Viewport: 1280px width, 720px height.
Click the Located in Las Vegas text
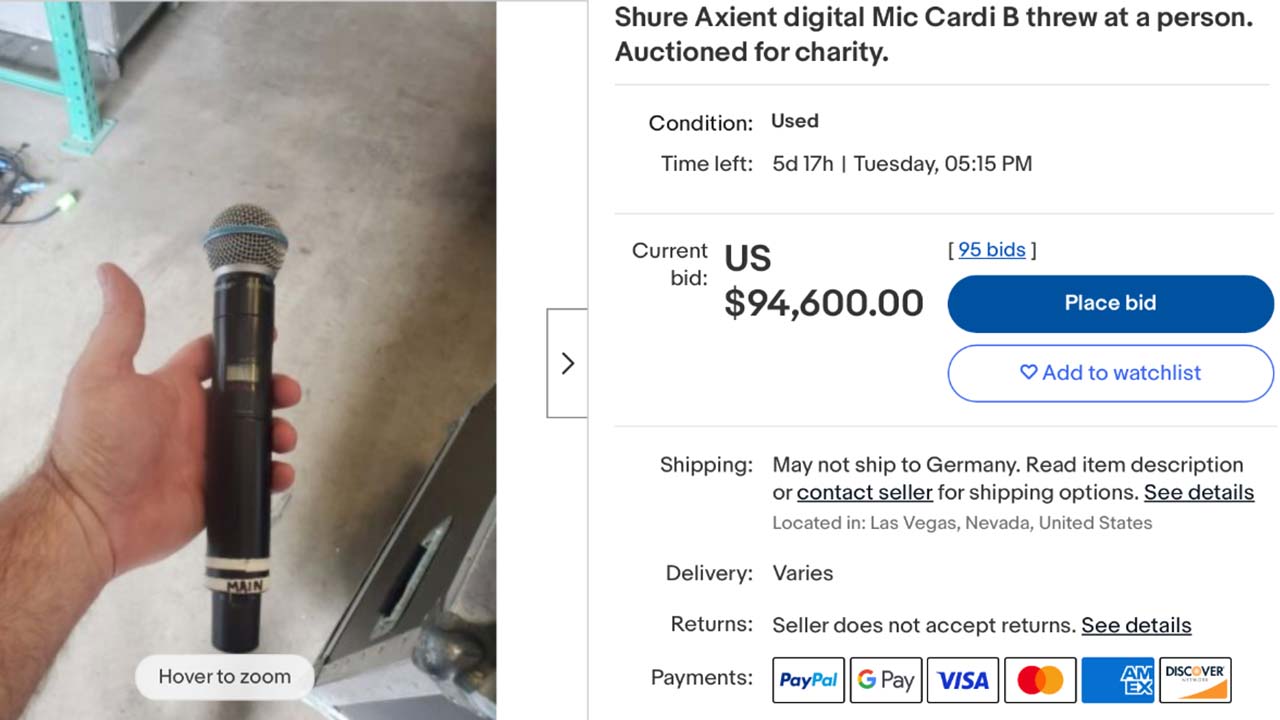click(x=961, y=523)
